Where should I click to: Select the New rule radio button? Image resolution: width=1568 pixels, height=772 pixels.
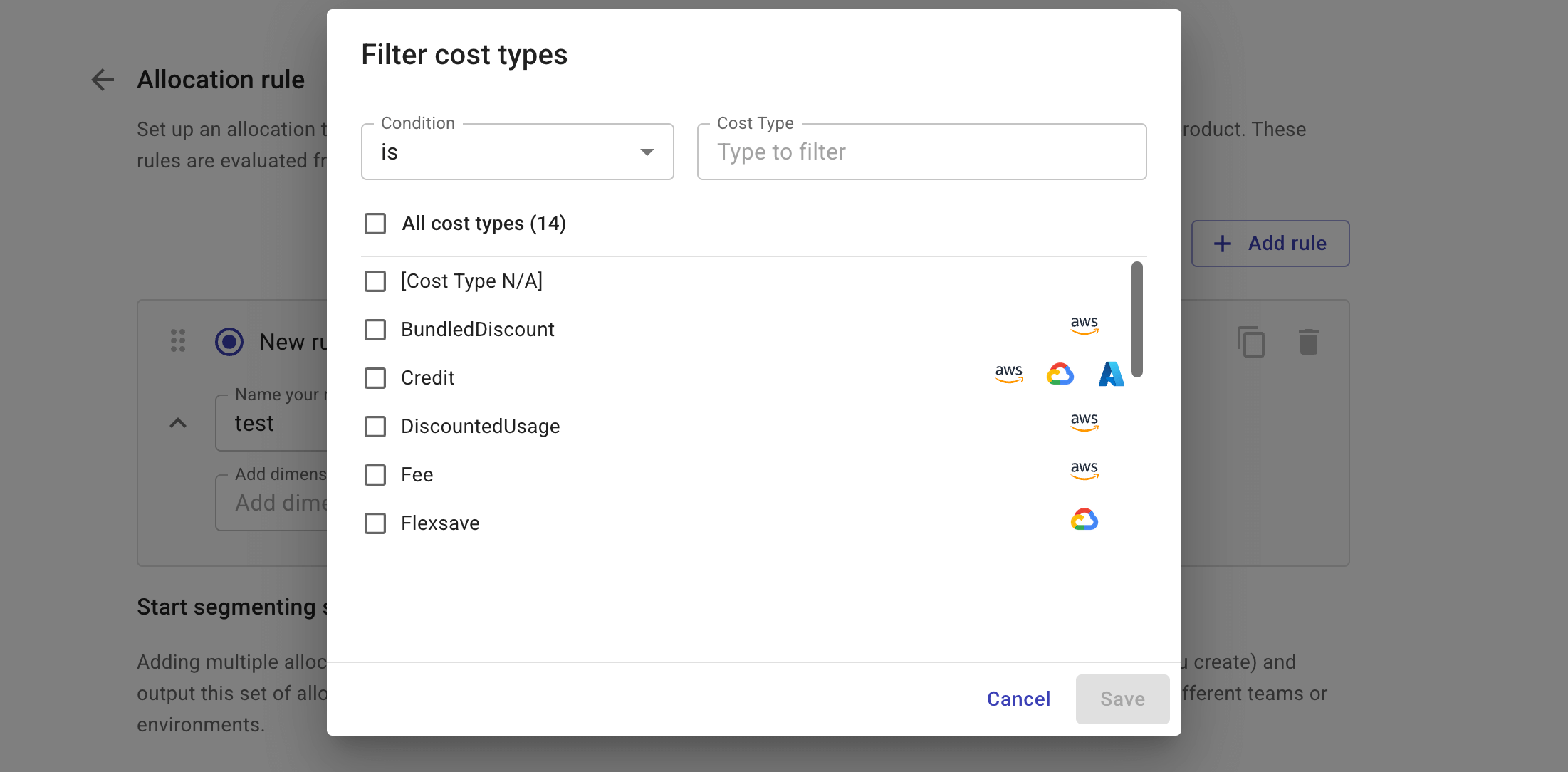tap(229, 342)
